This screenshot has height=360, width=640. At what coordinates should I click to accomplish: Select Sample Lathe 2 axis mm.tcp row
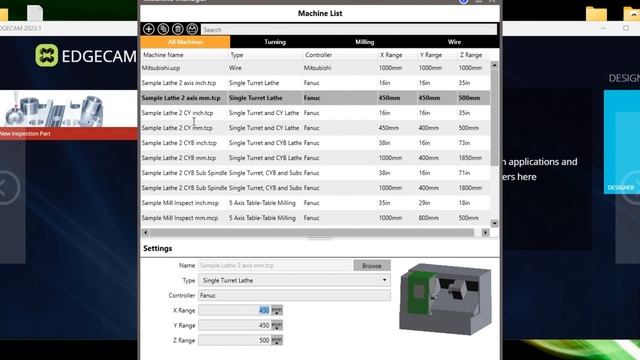click(316, 98)
